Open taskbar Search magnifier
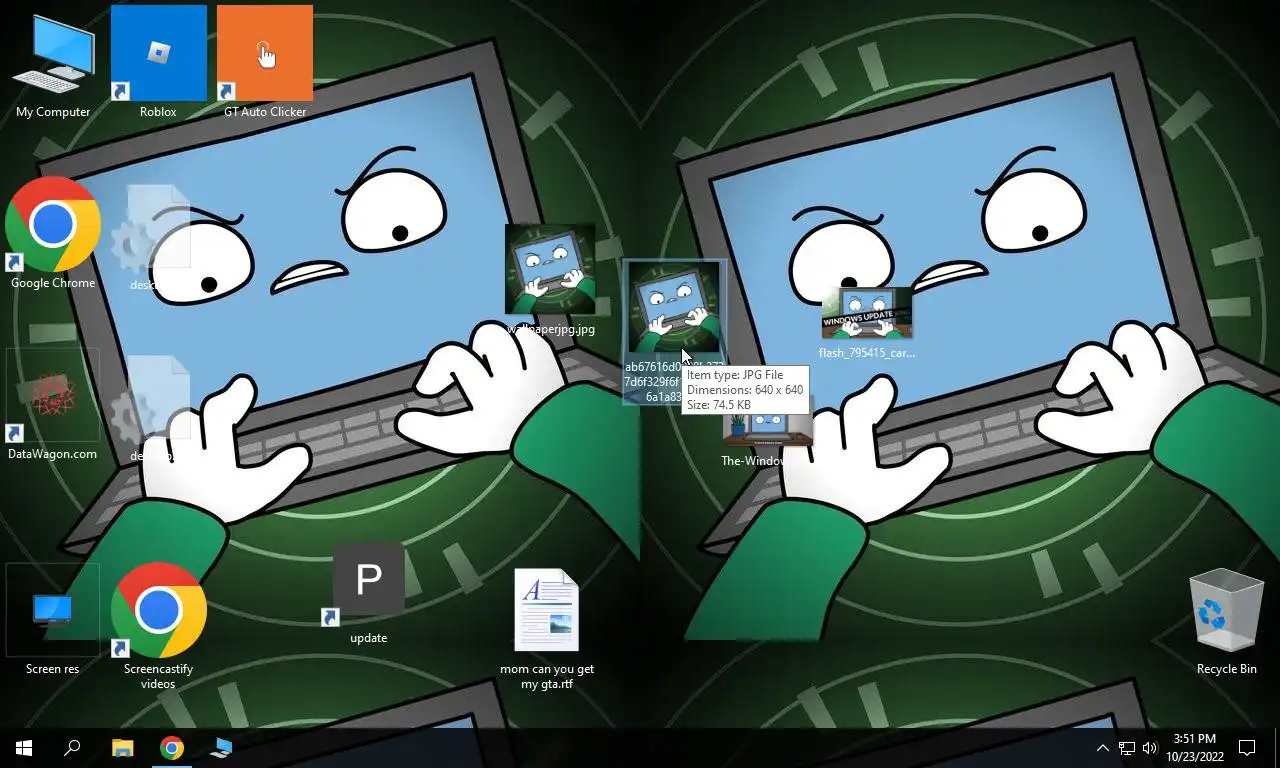 [x=72, y=748]
